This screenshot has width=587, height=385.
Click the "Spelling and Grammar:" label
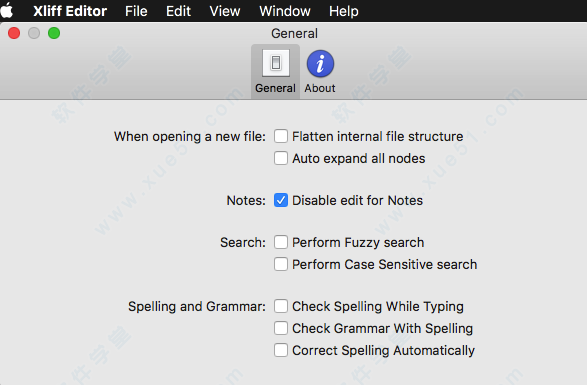[x=197, y=307]
